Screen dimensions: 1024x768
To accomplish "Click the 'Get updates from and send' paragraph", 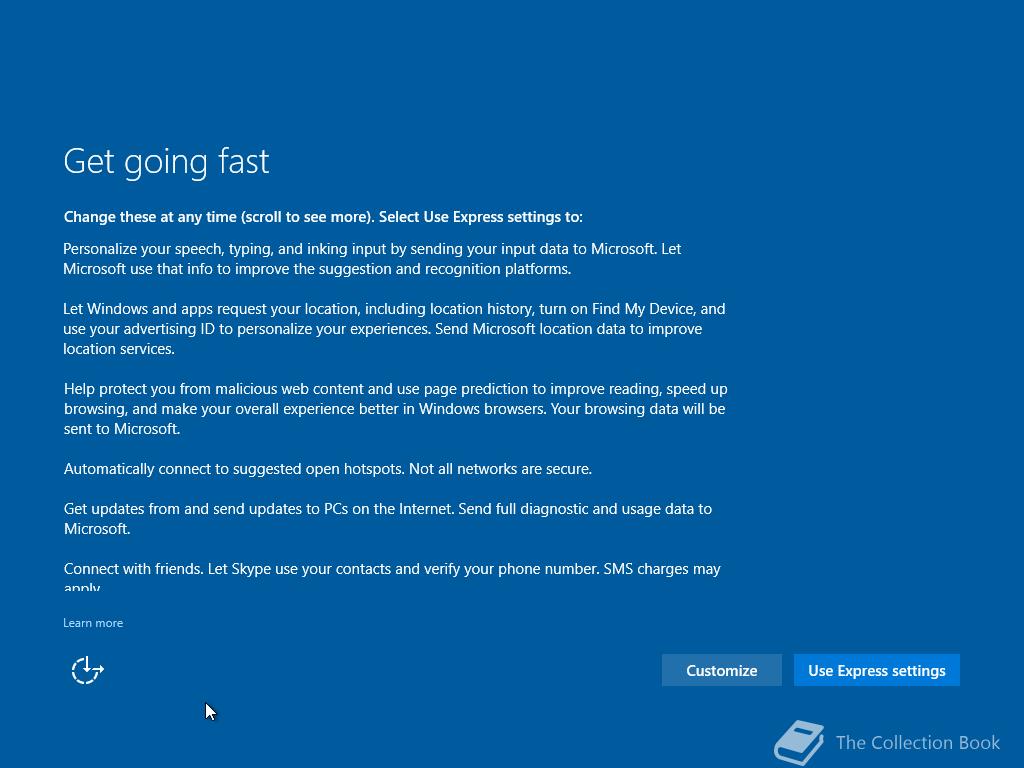I will tap(388, 519).
